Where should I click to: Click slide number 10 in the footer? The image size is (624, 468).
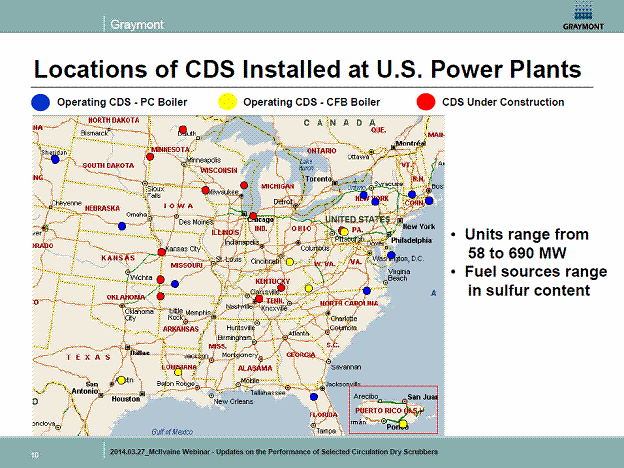[x=35, y=455]
